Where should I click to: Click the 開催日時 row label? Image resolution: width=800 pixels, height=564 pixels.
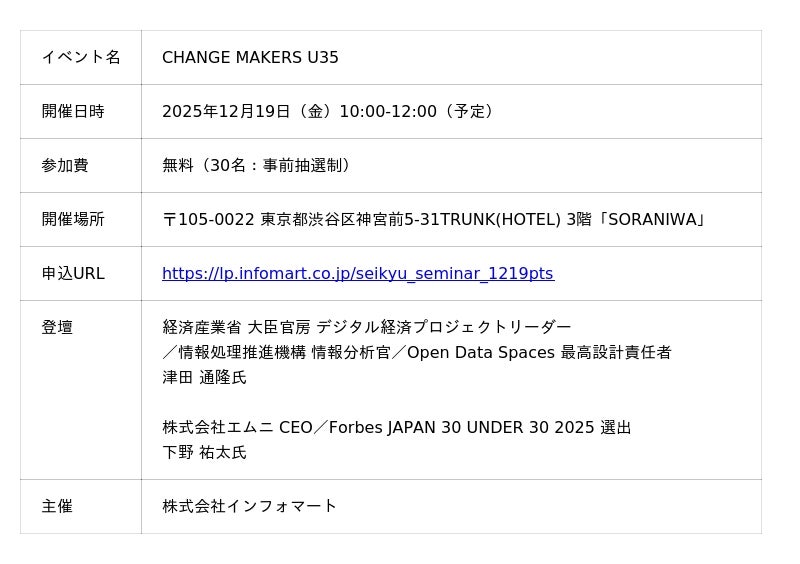coord(73,112)
